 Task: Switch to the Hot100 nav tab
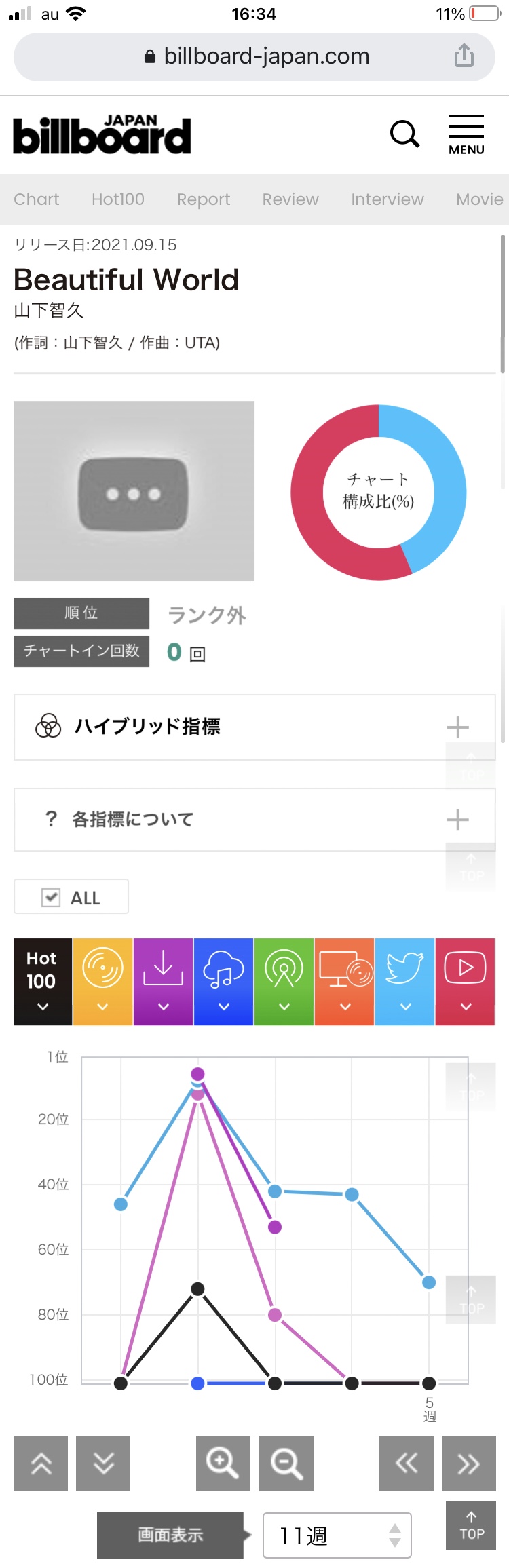coord(118,199)
